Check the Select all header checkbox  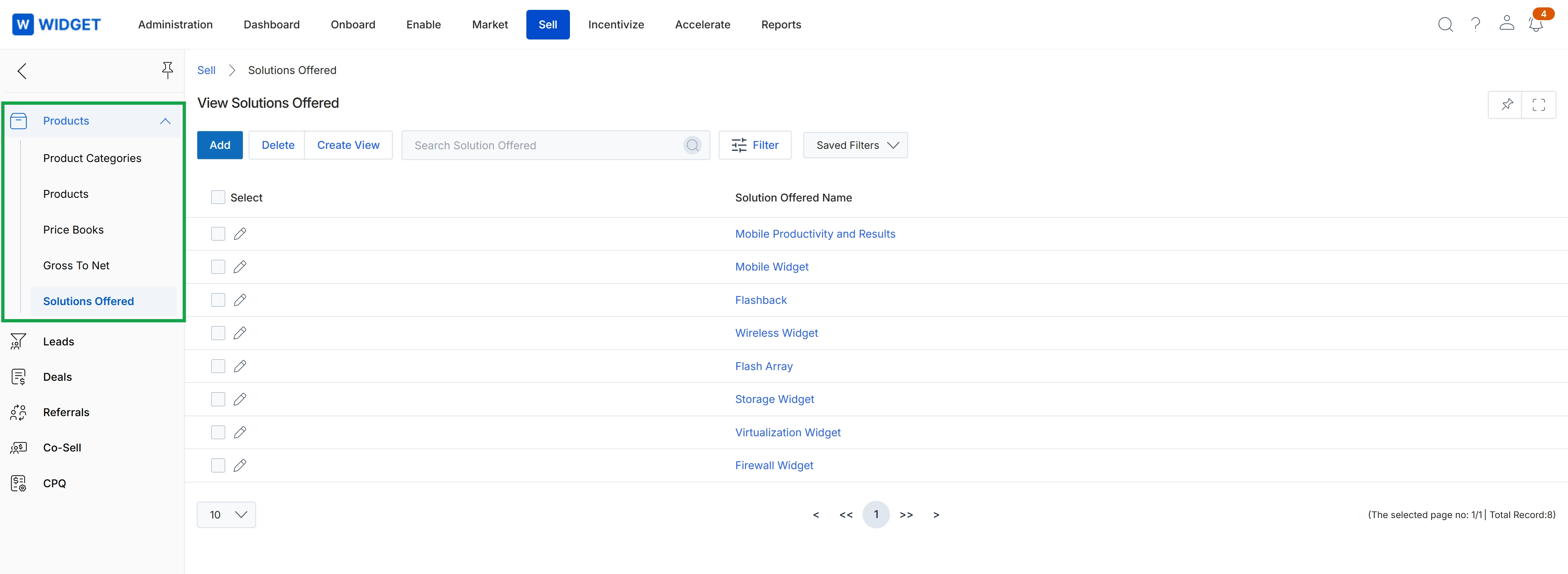pos(218,197)
